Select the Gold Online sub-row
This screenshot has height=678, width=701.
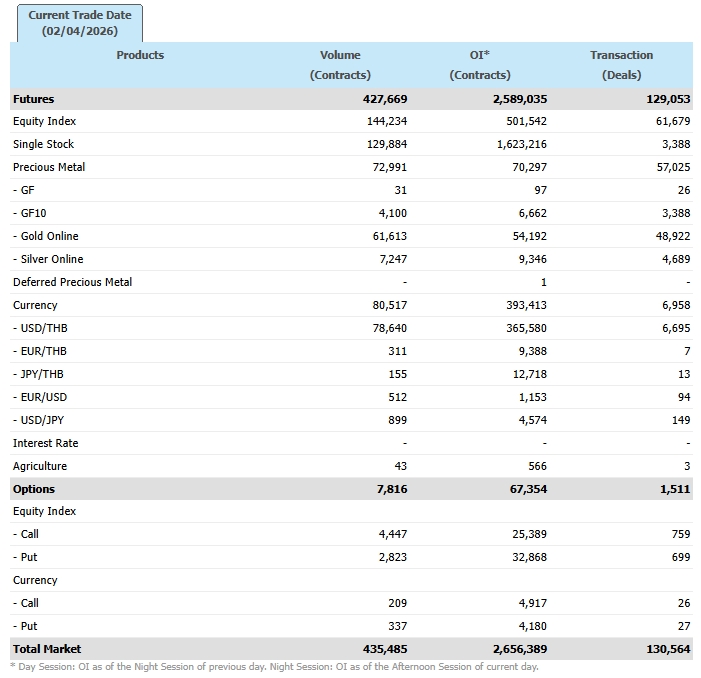click(x=46, y=236)
